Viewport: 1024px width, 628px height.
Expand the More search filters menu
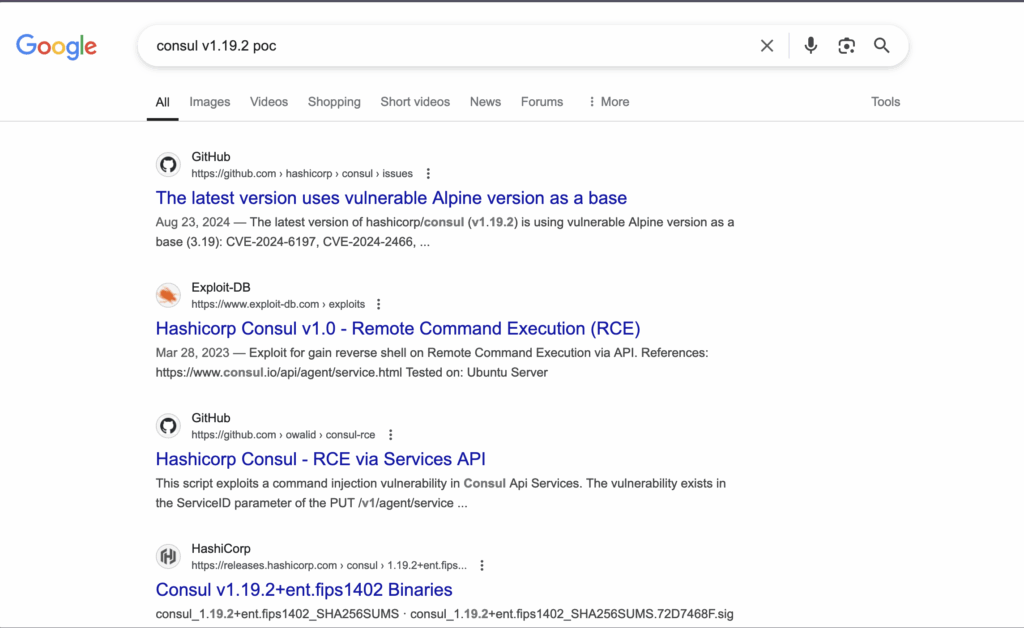pos(608,102)
